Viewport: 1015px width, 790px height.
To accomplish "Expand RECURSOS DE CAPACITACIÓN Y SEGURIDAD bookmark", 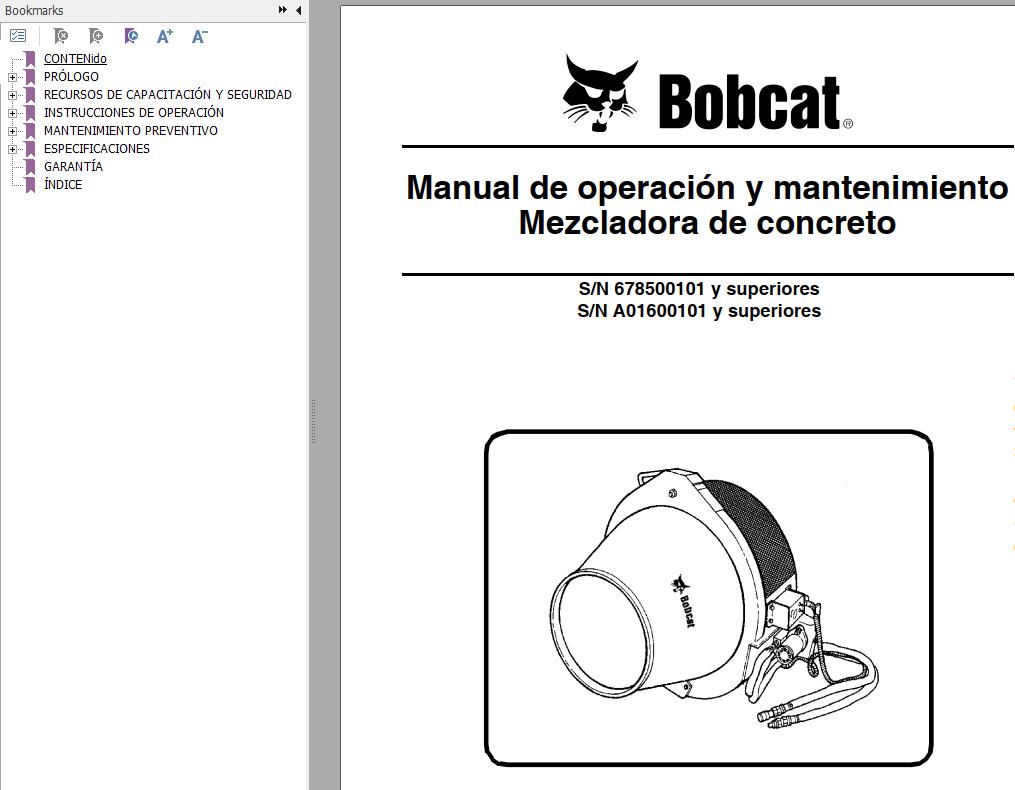I will click(x=12, y=95).
